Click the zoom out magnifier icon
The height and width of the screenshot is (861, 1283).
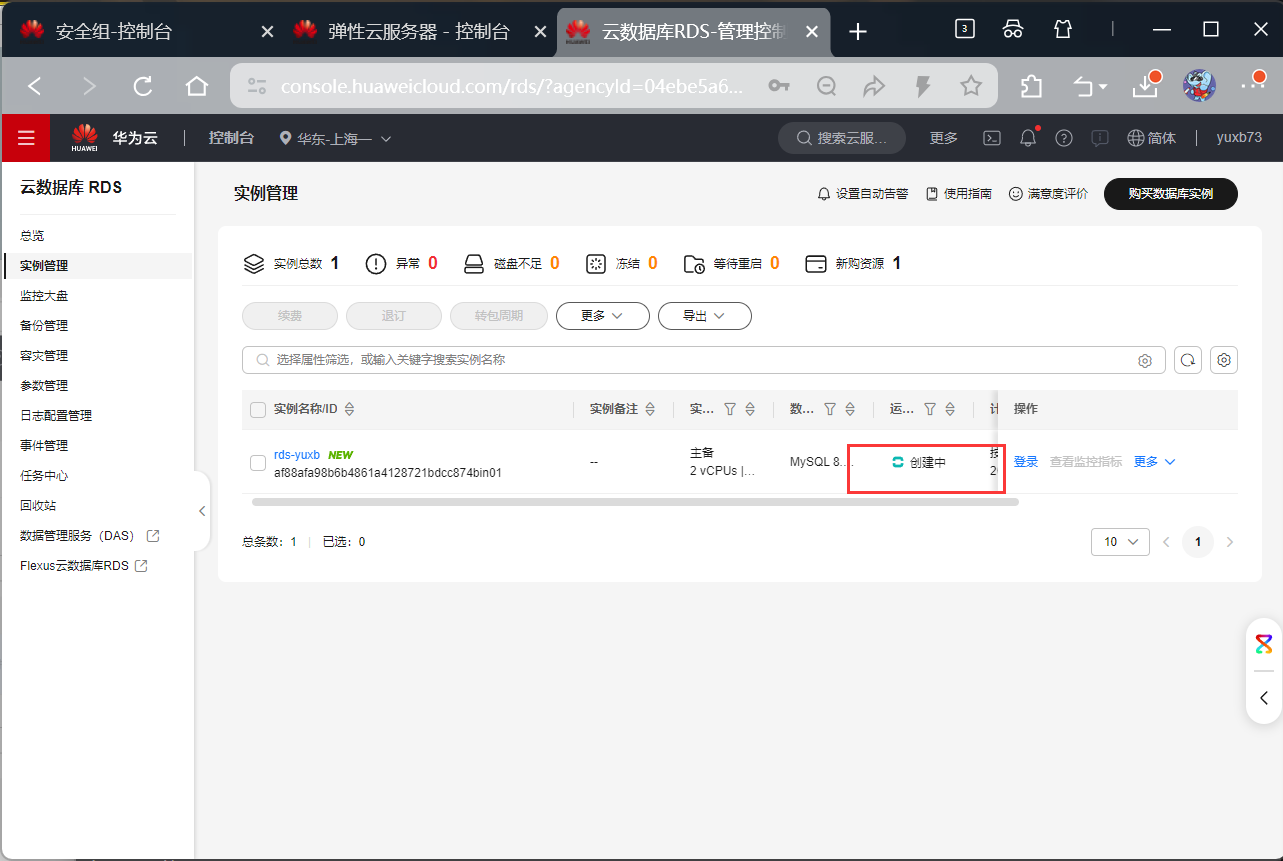point(827,86)
